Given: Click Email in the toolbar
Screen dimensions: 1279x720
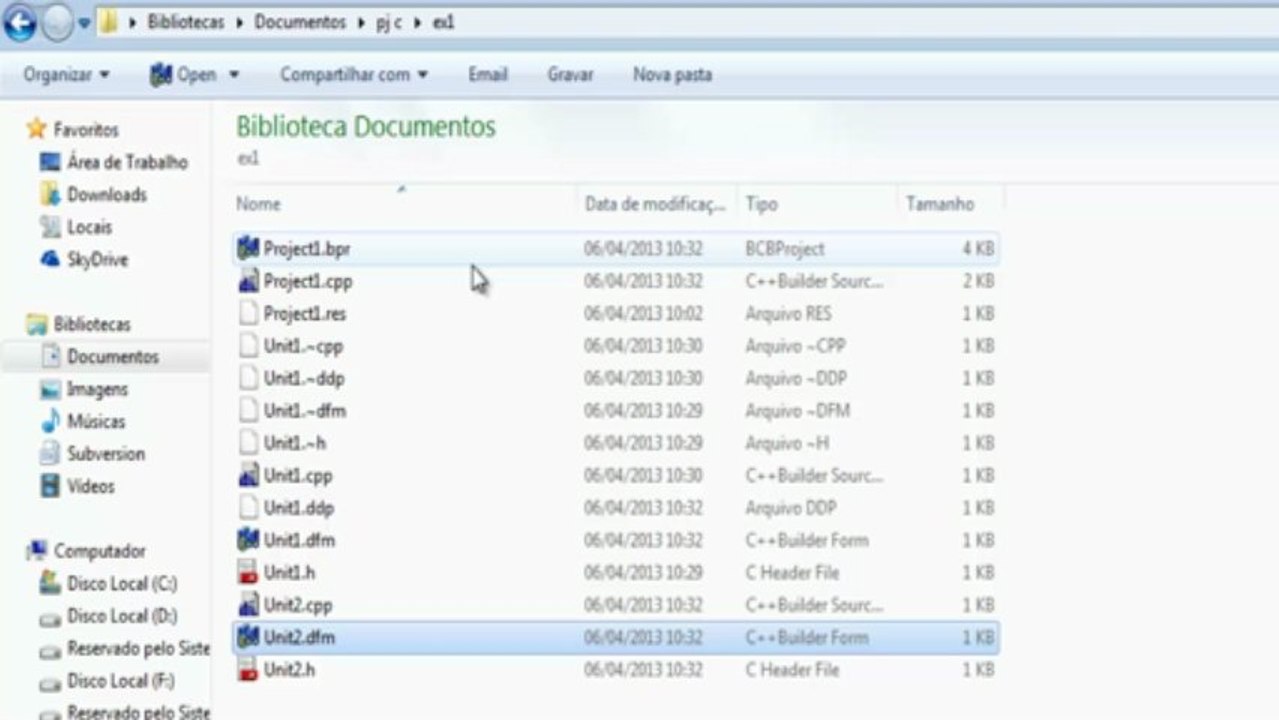Looking at the screenshot, I should 488,74.
